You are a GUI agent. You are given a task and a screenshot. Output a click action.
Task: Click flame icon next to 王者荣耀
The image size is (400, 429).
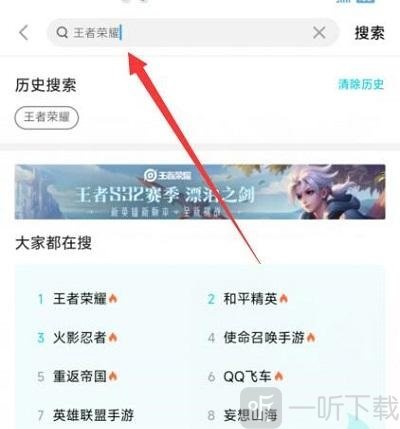point(113,298)
